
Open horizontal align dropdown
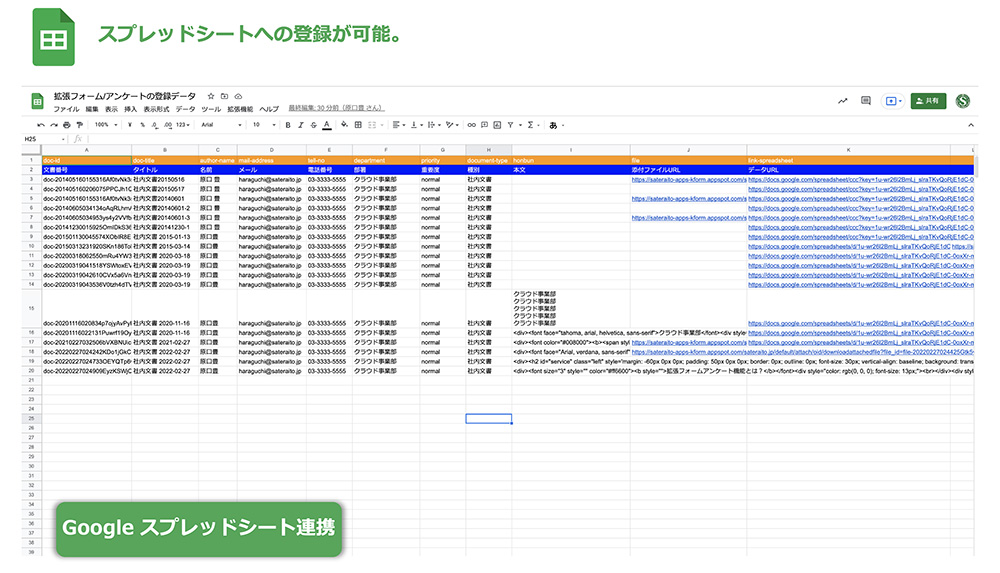(399, 125)
